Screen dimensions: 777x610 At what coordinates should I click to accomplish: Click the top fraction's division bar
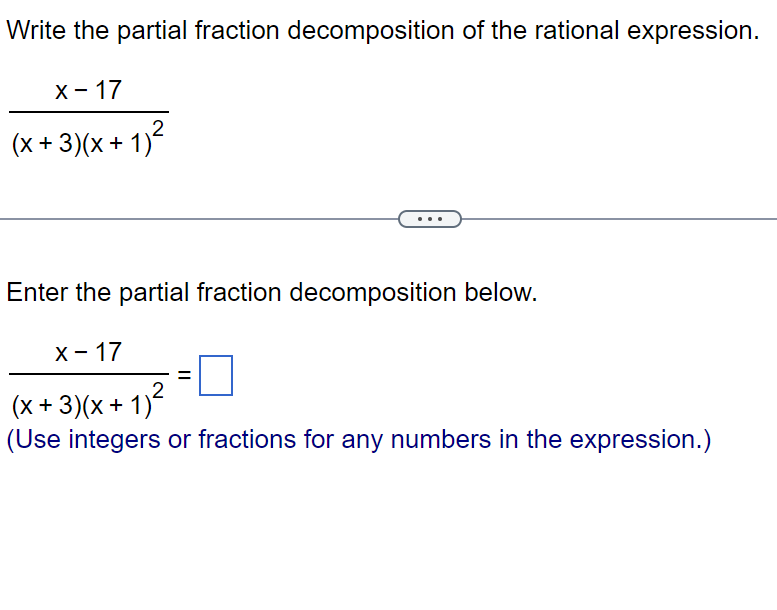coord(88,112)
